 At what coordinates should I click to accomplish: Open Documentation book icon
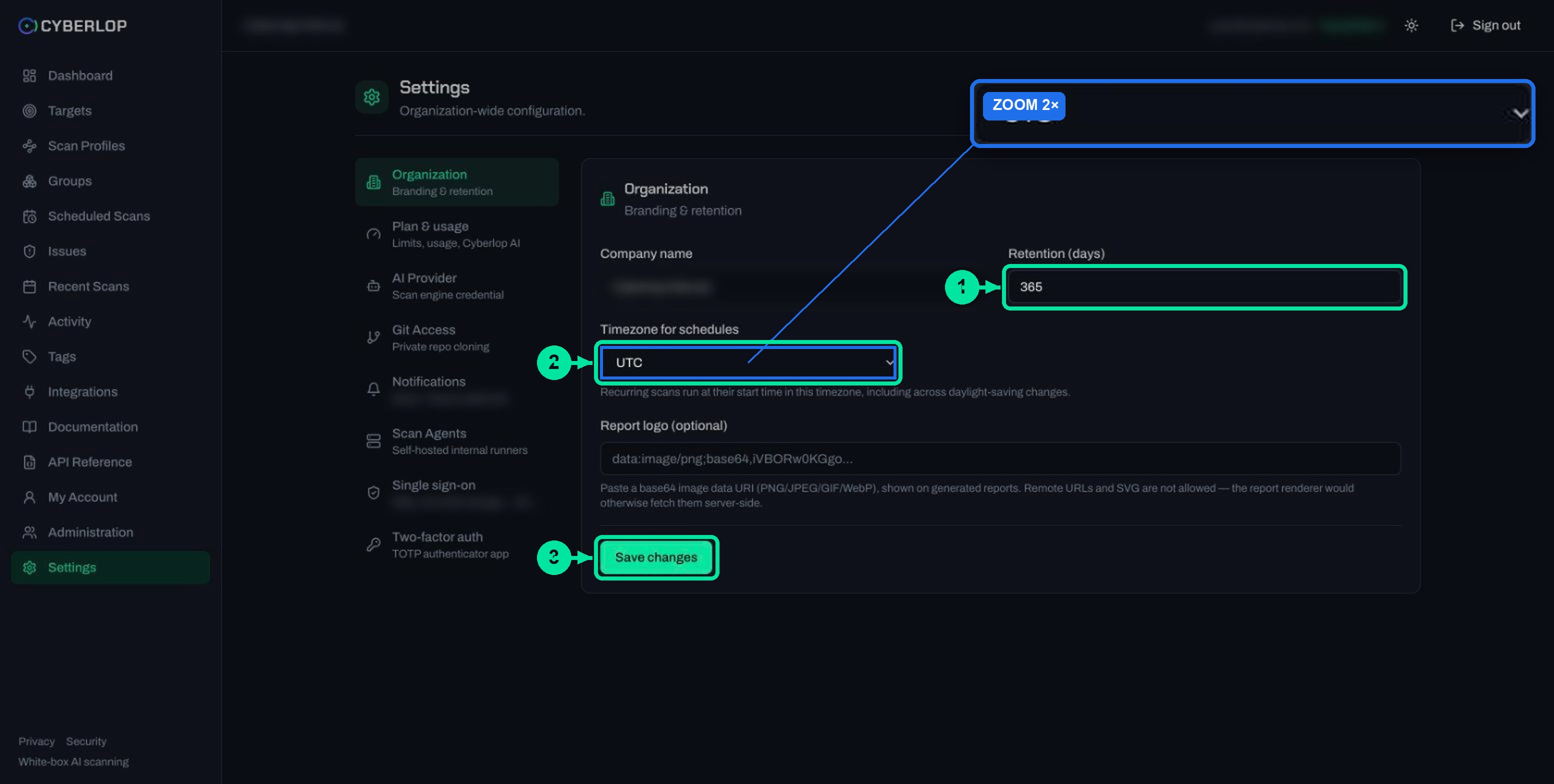click(x=29, y=427)
